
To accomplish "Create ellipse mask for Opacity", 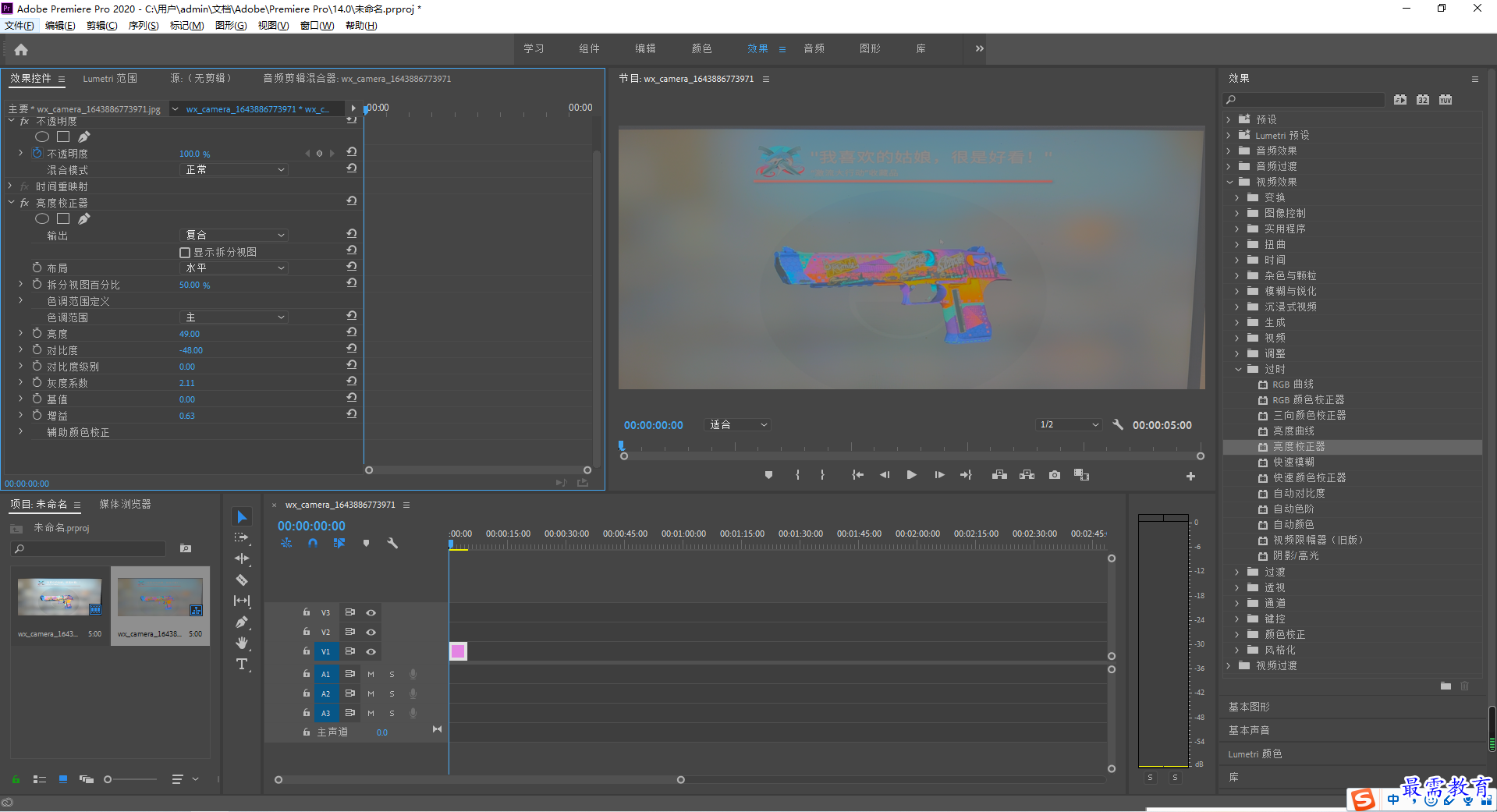I will coord(42,137).
